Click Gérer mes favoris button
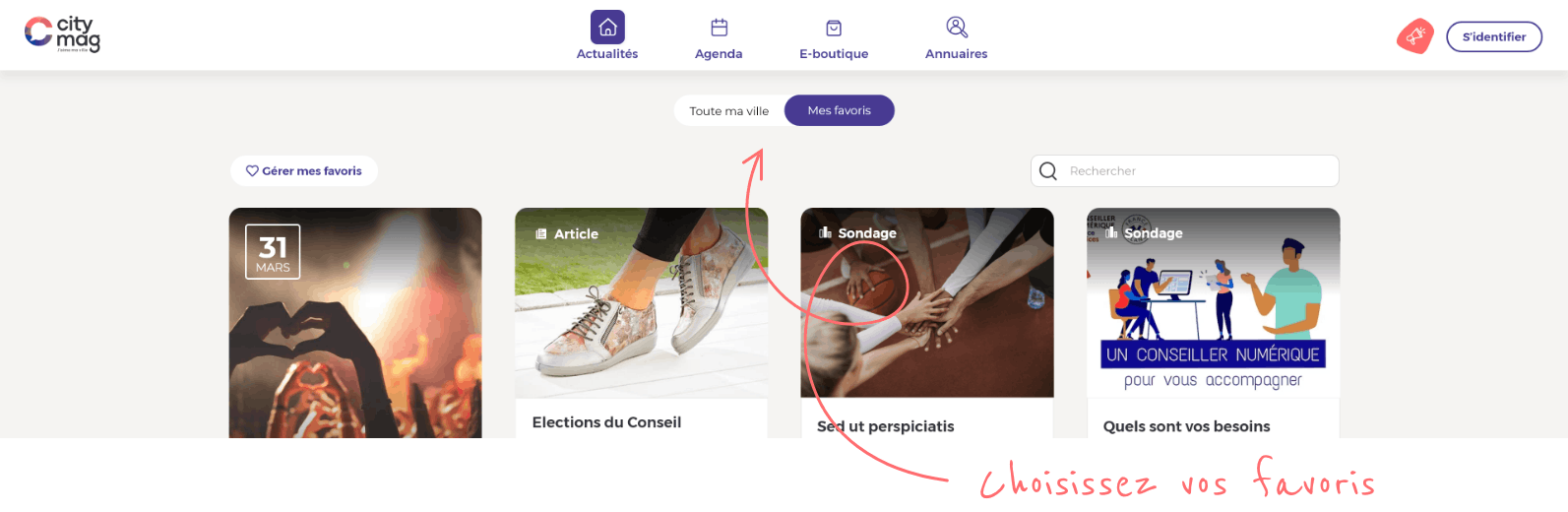The width and height of the screenshot is (1568, 512). [x=304, y=170]
